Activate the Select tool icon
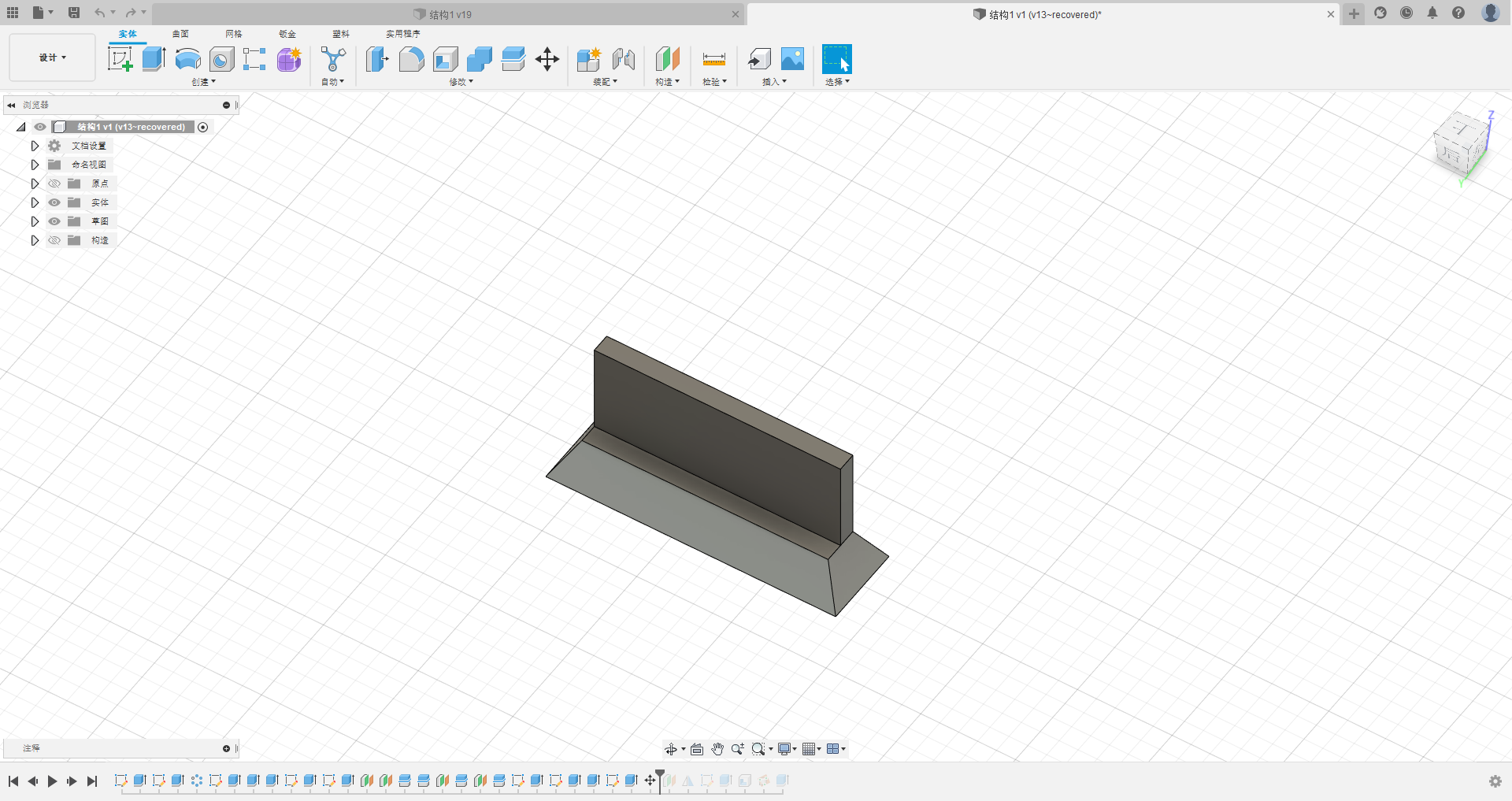This screenshot has width=1512, height=801. point(836,59)
